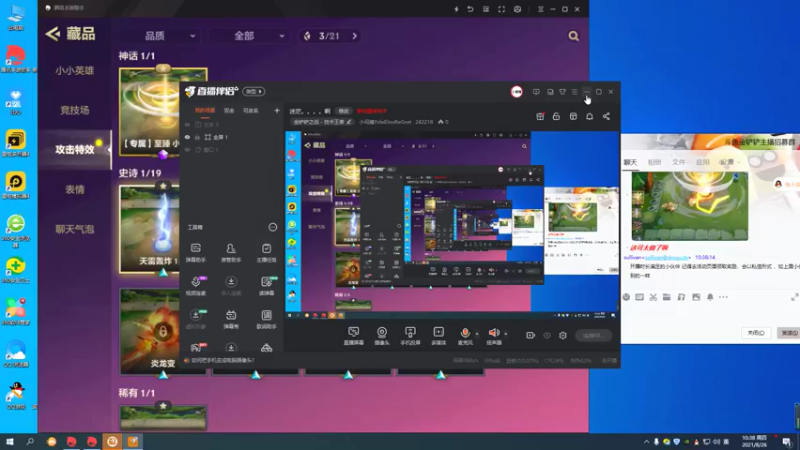Screen dimensions: 800x450
Task: Open streaming settings gear icon
Action: click(563, 335)
